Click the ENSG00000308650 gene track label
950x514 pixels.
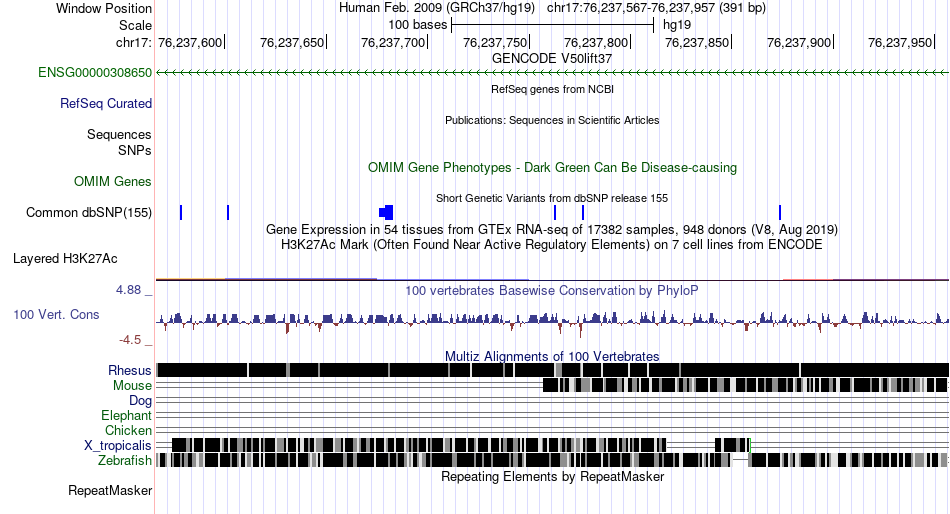(95, 73)
